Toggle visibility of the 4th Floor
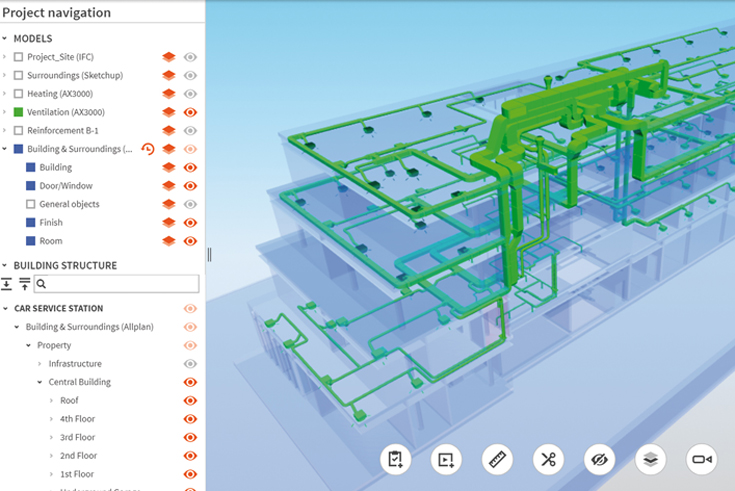 190,419
